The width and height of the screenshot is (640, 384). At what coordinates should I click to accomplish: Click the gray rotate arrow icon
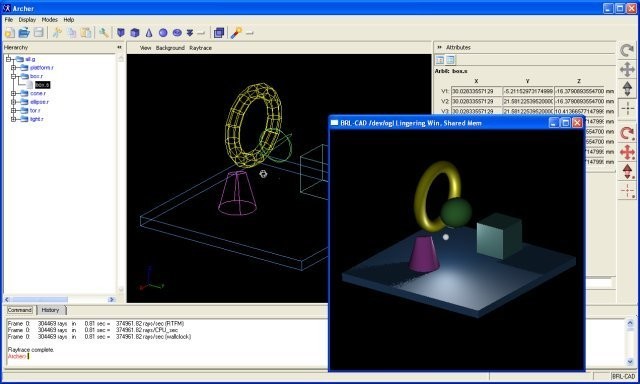pyautogui.click(x=627, y=50)
